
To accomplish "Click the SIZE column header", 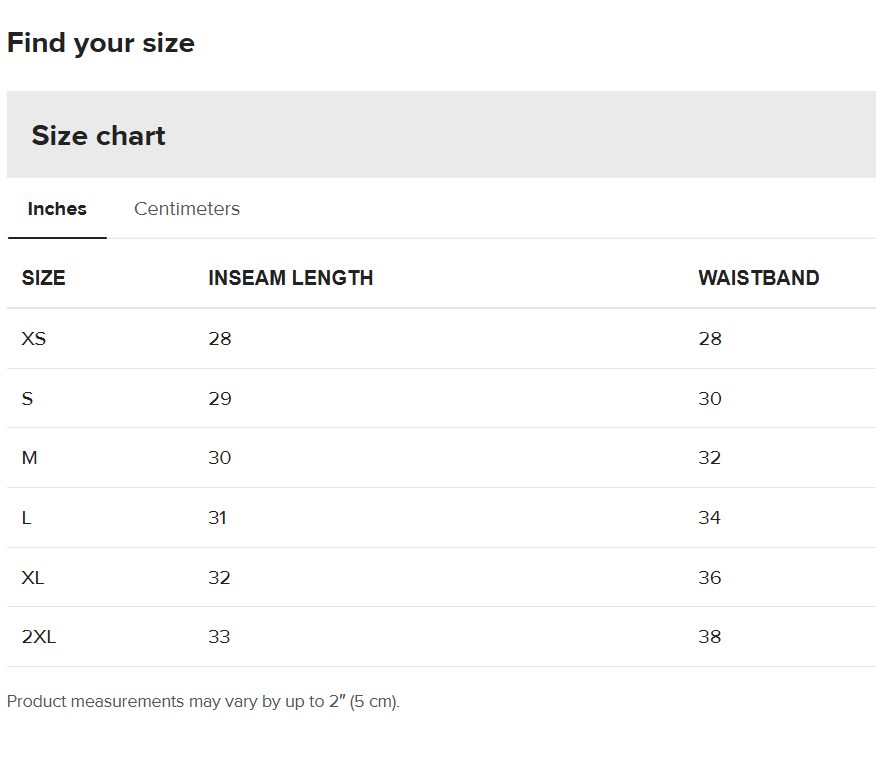I will click(x=44, y=278).
